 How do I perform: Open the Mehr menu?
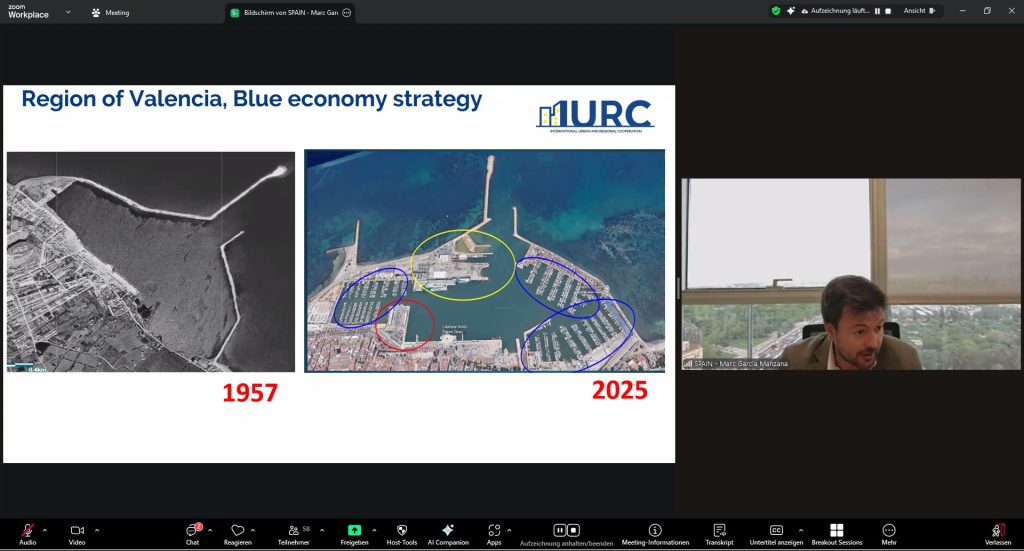[x=889, y=530]
